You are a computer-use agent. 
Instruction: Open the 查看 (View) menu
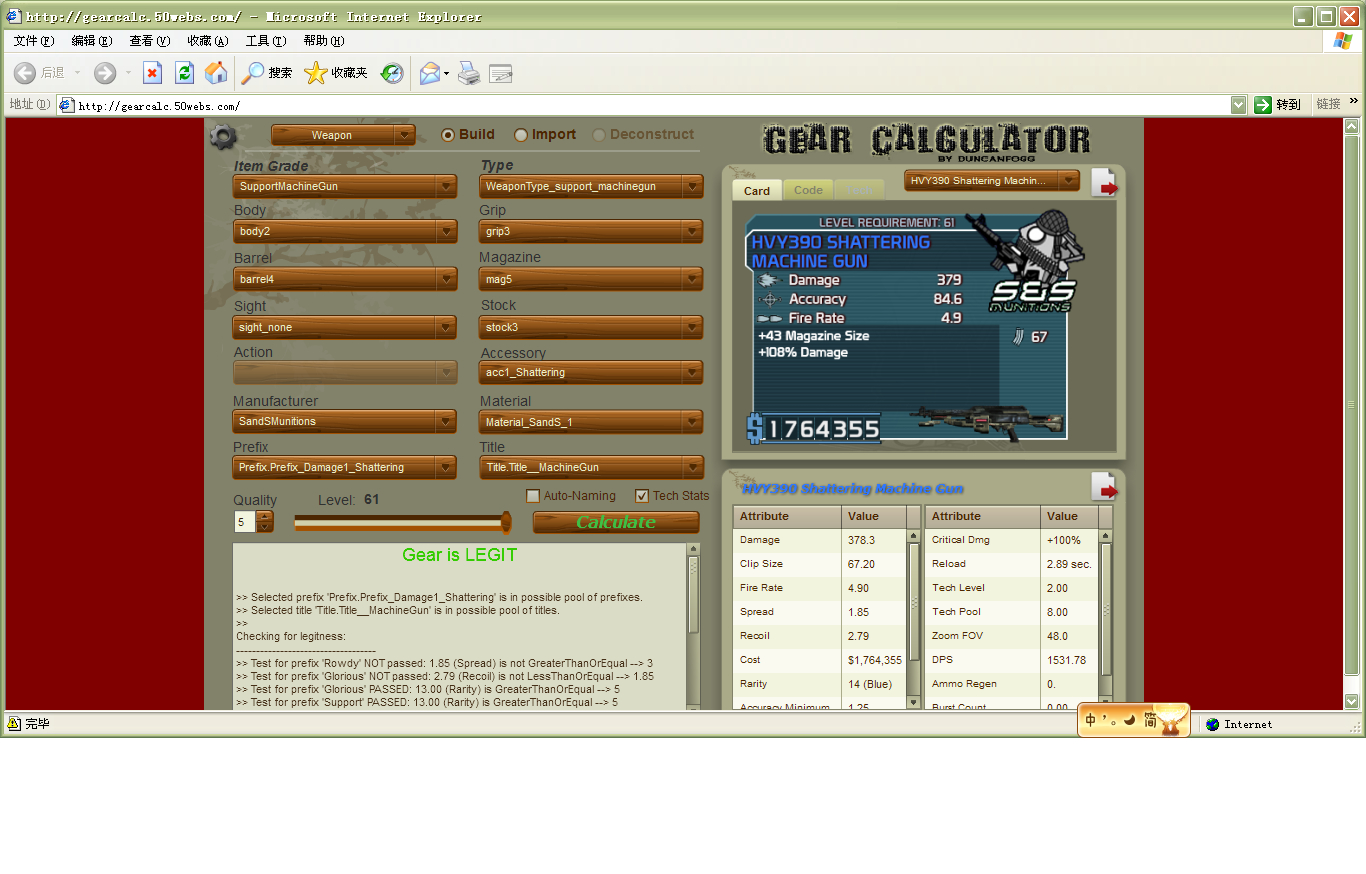click(x=150, y=41)
